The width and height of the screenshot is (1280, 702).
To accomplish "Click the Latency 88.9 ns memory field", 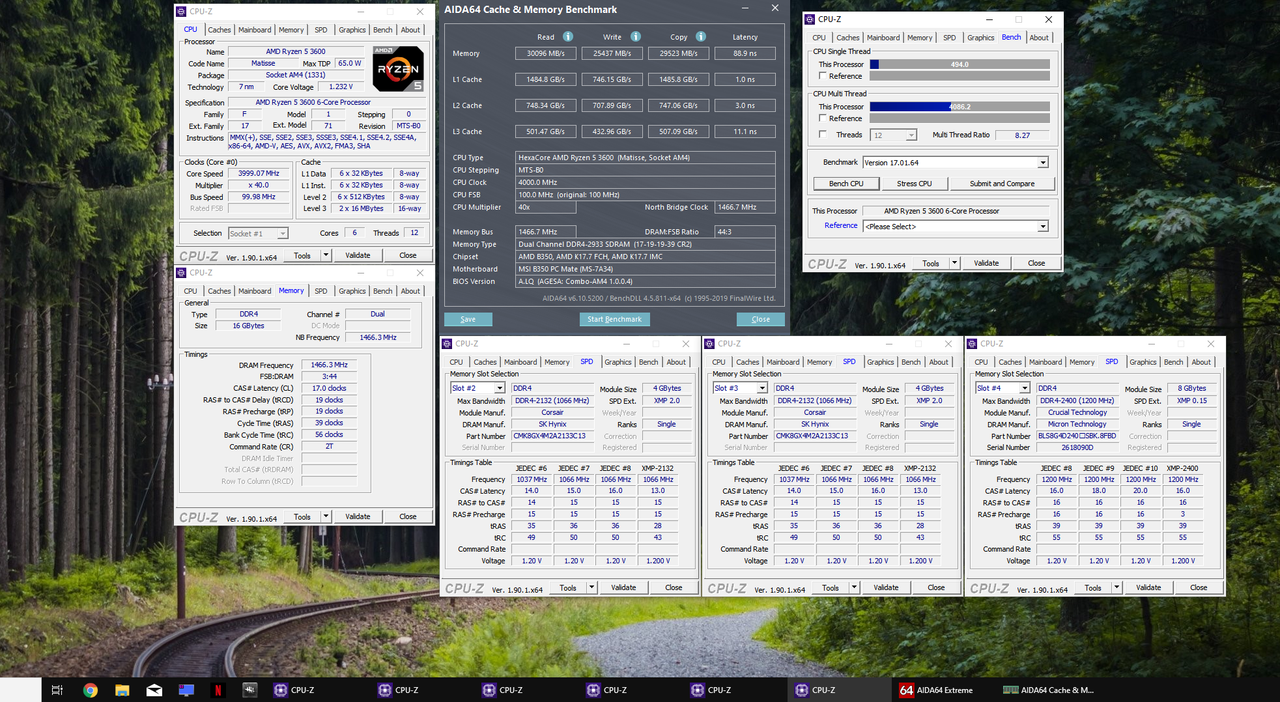I will (745, 53).
